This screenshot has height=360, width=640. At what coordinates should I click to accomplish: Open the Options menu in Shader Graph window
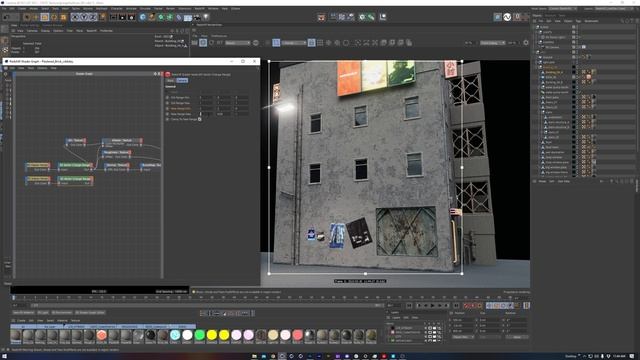point(42,68)
